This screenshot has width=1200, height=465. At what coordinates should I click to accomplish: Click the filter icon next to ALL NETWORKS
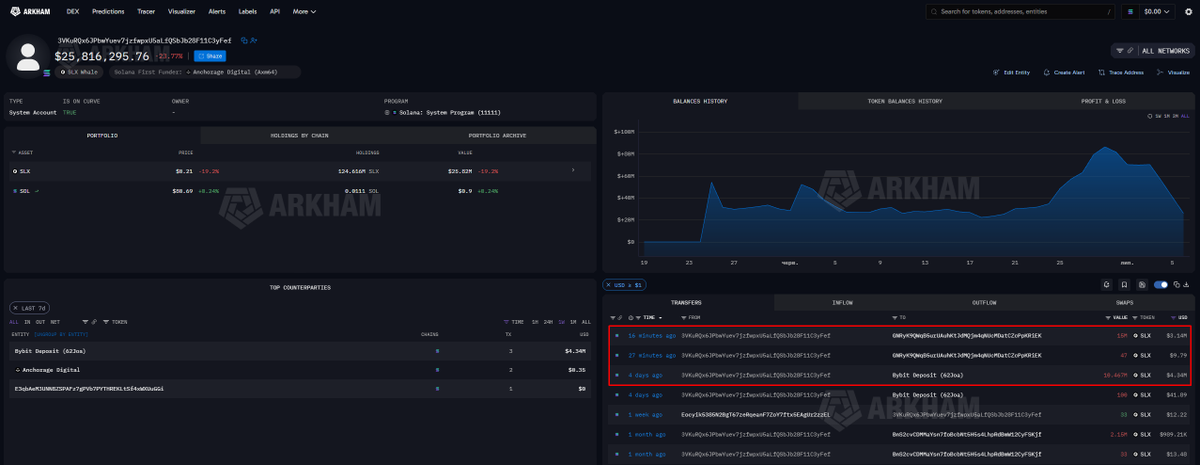1120,50
